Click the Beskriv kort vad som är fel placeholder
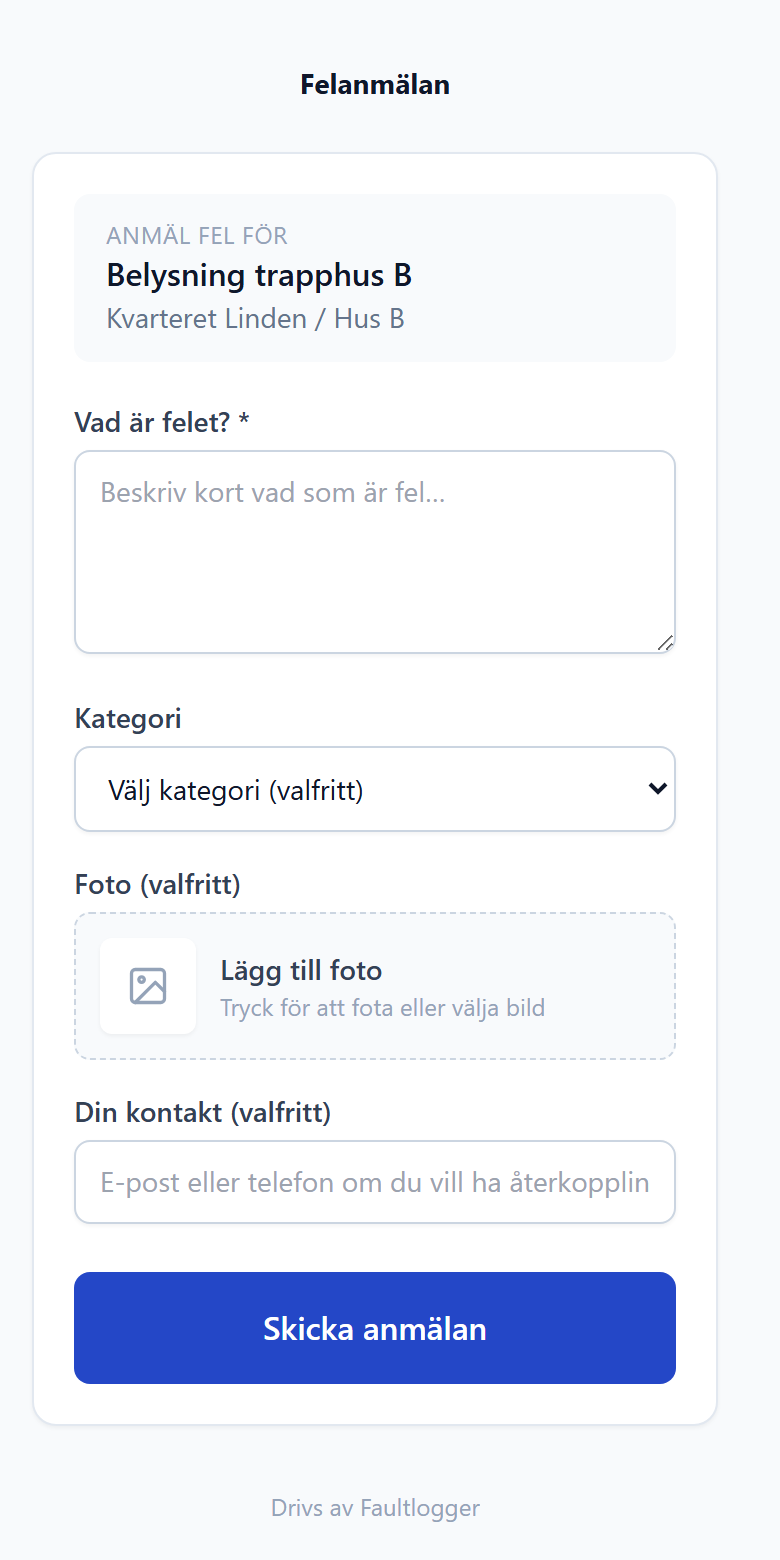Viewport: 780px width, 1560px height. pyautogui.click(x=272, y=492)
